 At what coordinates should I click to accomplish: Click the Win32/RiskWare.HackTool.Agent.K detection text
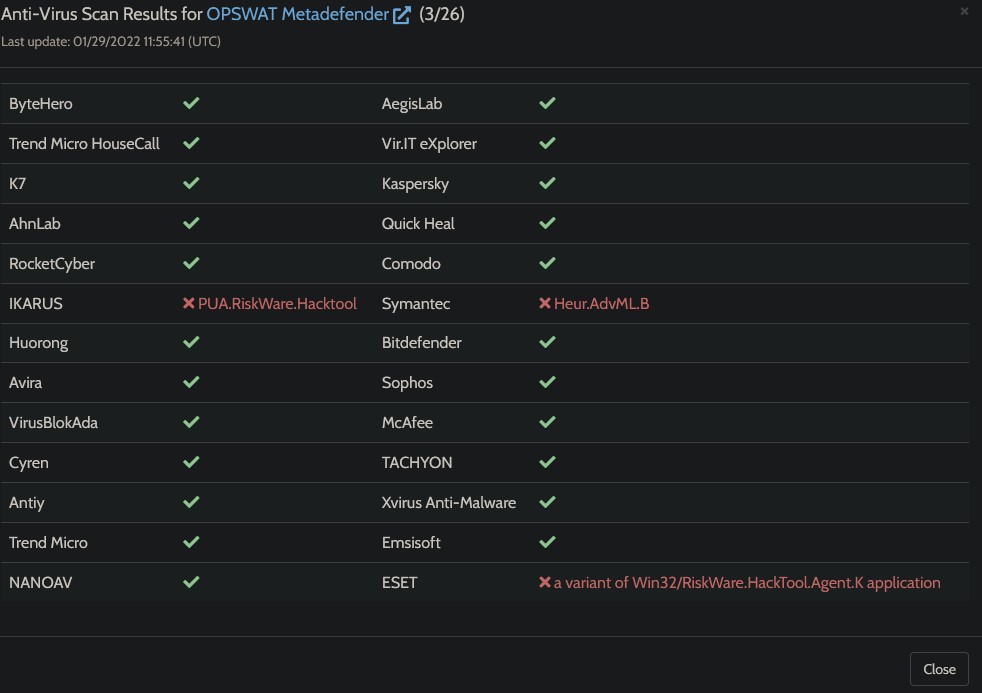tap(747, 582)
